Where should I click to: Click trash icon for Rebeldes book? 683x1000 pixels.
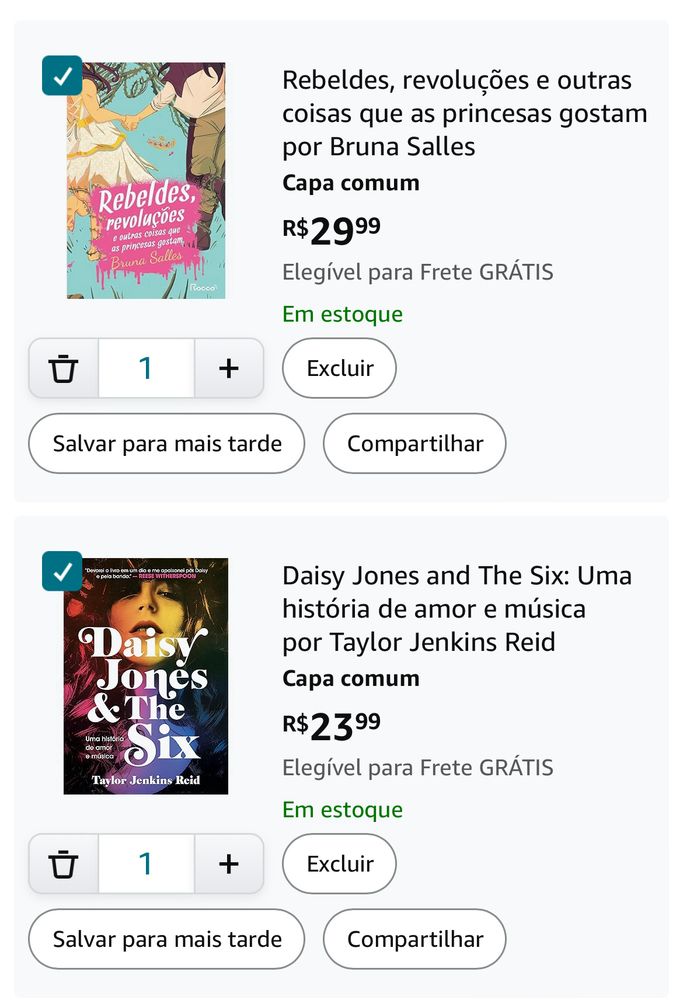[x=63, y=369]
